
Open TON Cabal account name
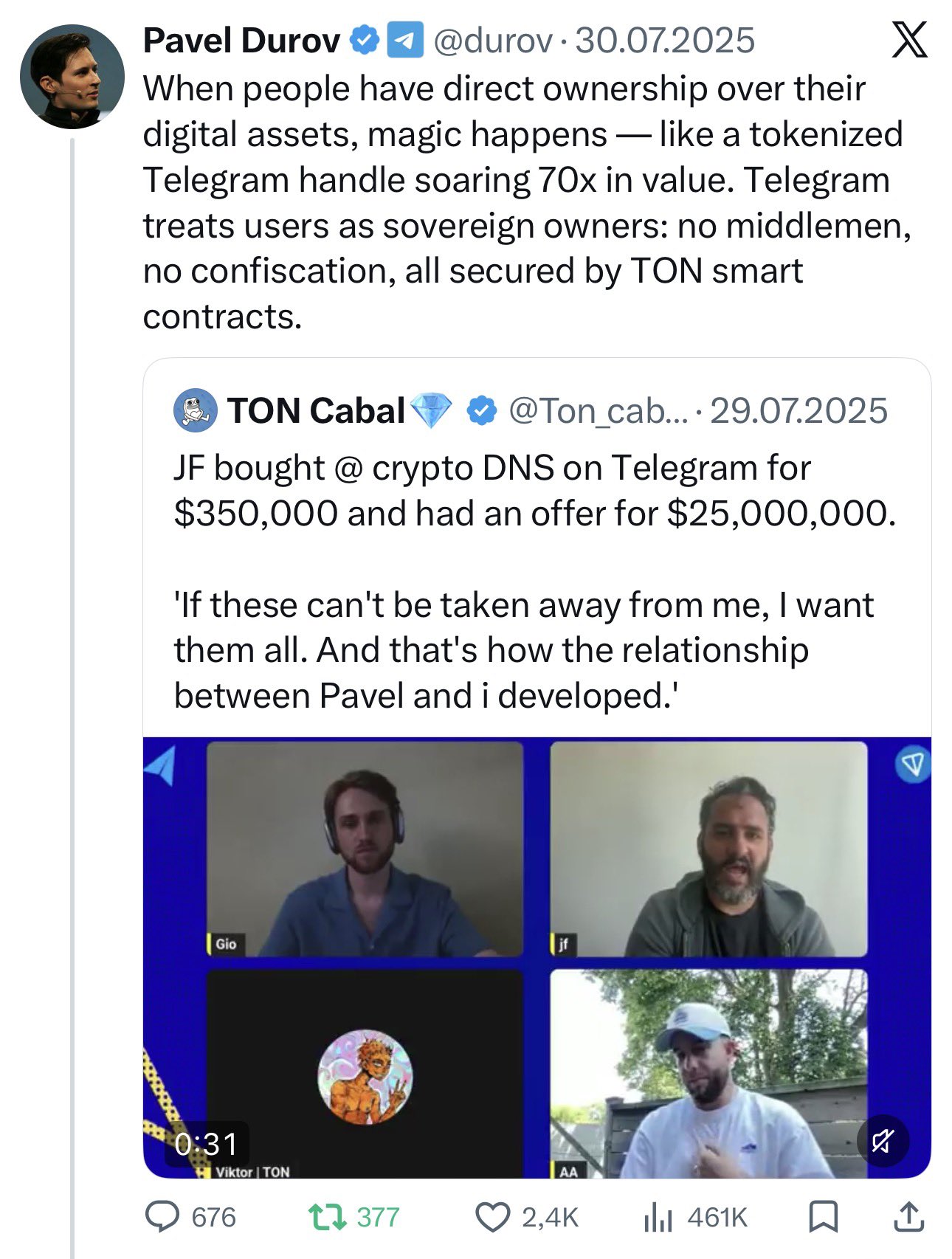(317, 411)
